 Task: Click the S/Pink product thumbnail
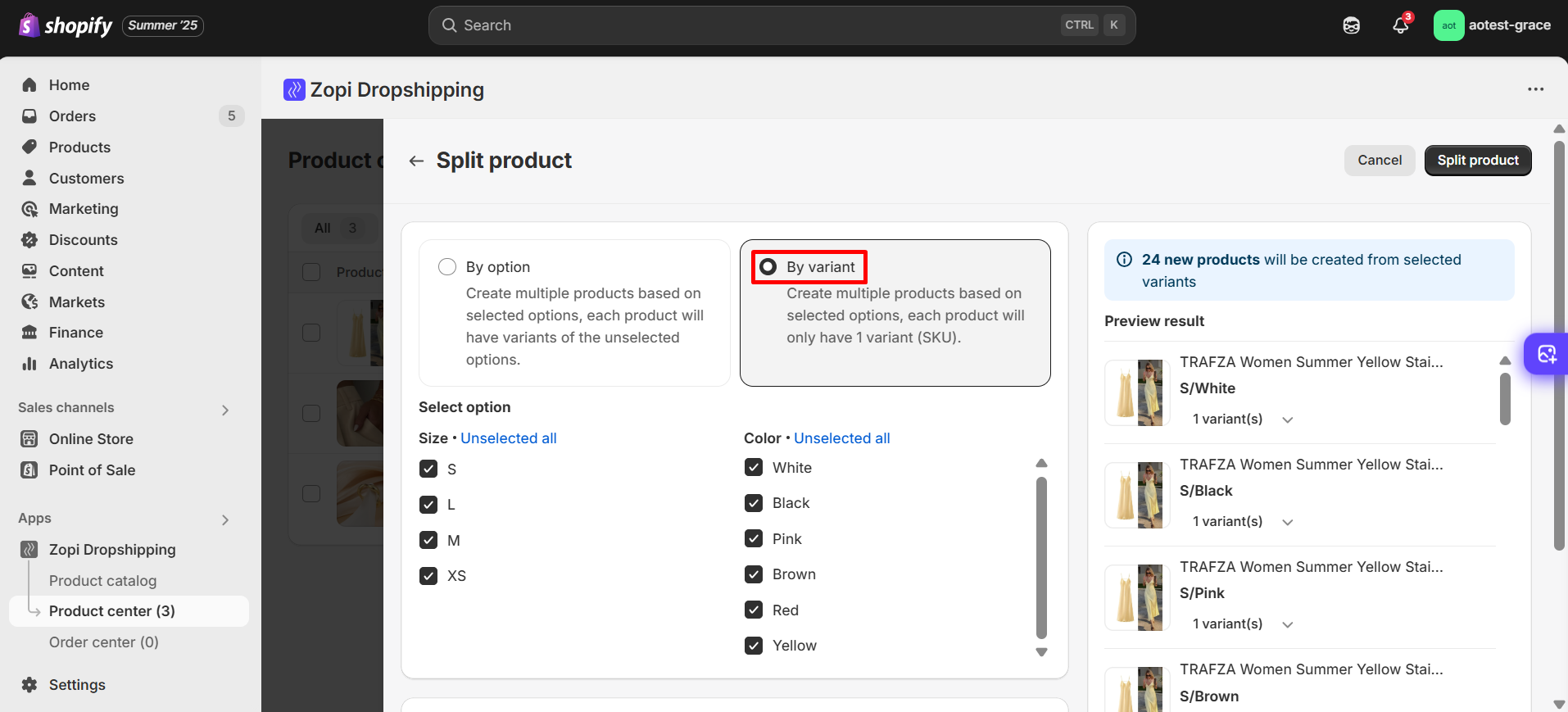pyautogui.click(x=1137, y=598)
